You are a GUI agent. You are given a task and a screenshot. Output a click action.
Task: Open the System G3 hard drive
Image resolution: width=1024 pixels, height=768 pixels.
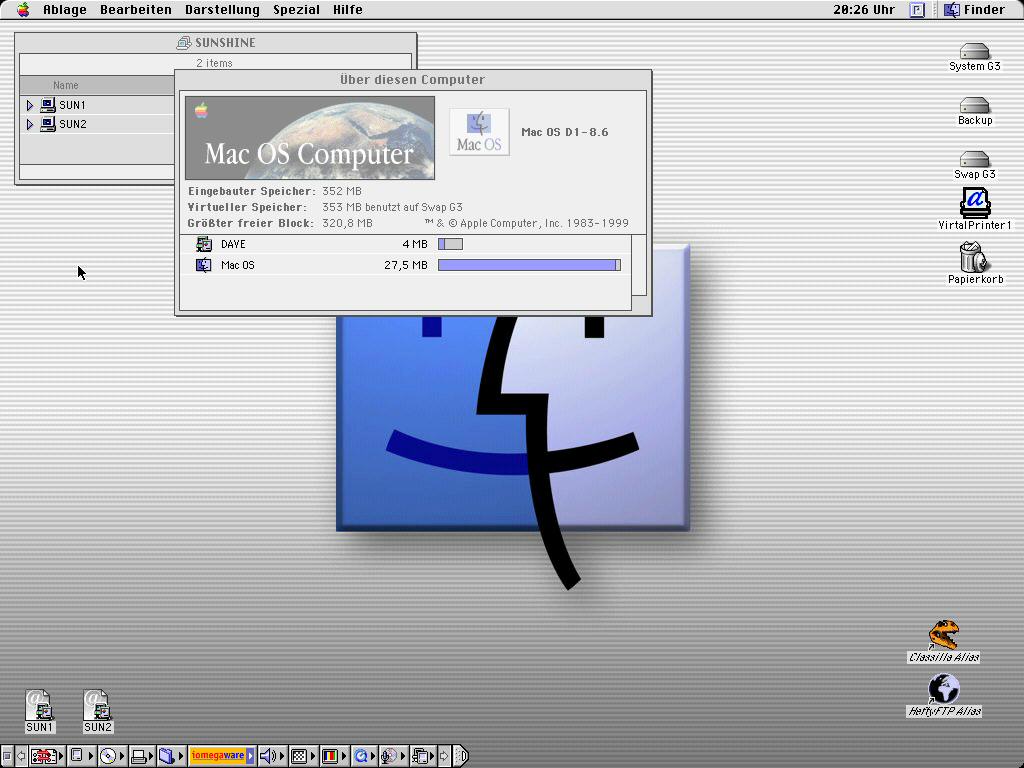[974, 52]
